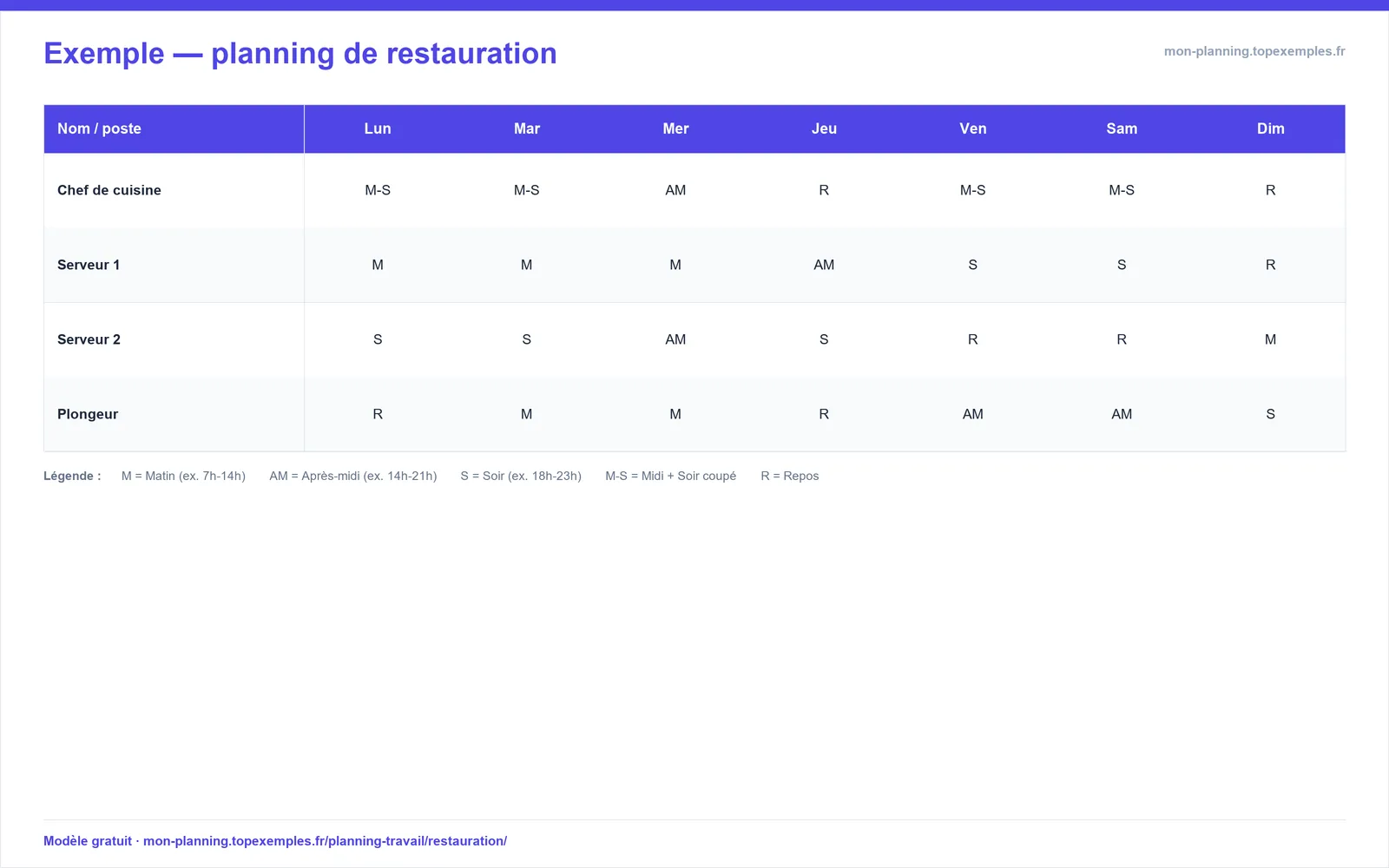
Task: Select Chef de cuisine's Sam cell M-S
Action: coord(1122,190)
